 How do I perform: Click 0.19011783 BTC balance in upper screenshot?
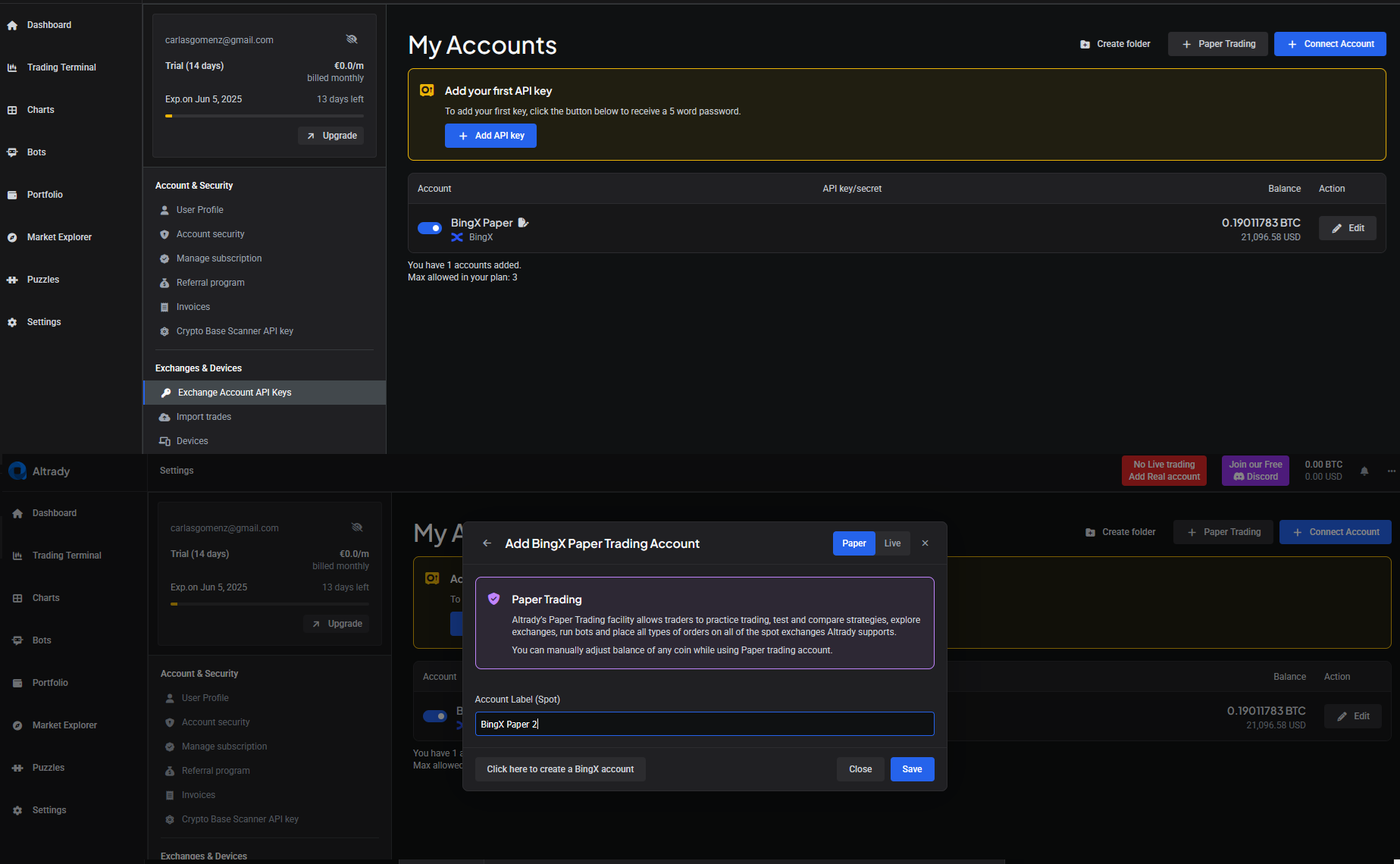tap(1261, 223)
